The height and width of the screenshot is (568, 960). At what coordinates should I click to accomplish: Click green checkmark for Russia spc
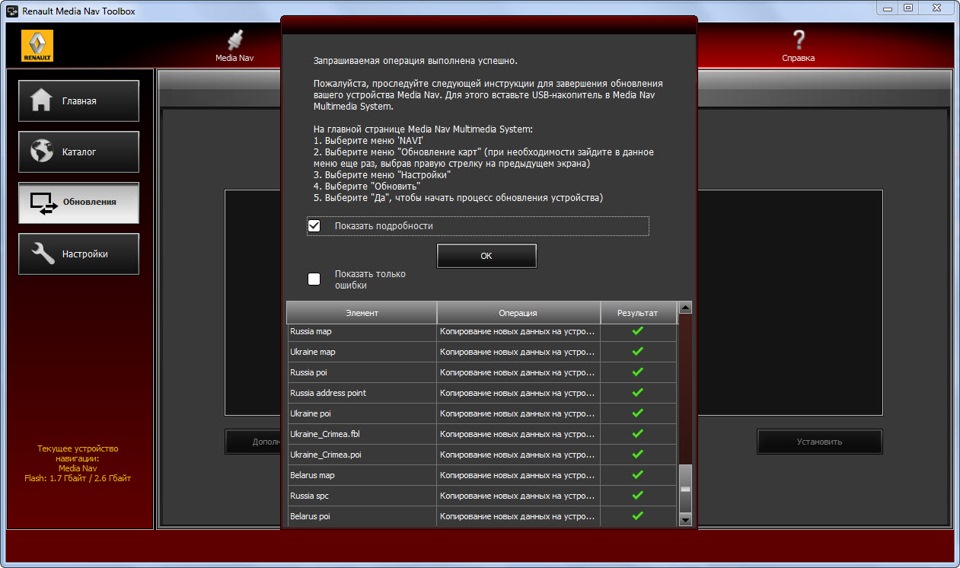pyautogui.click(x=637, y=495)
